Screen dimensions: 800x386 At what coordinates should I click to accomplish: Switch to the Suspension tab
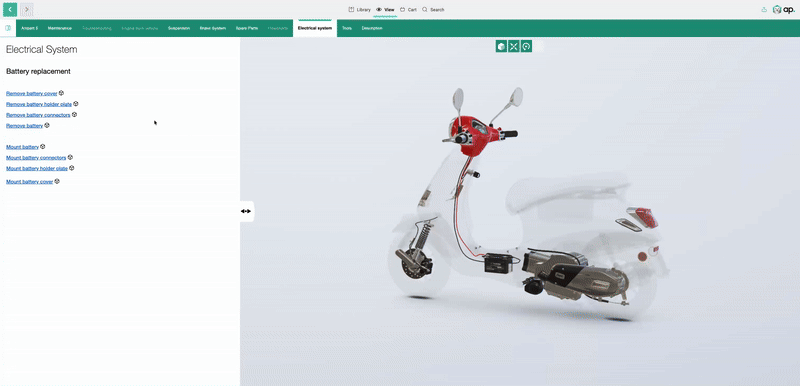click(x=179, y=28)
